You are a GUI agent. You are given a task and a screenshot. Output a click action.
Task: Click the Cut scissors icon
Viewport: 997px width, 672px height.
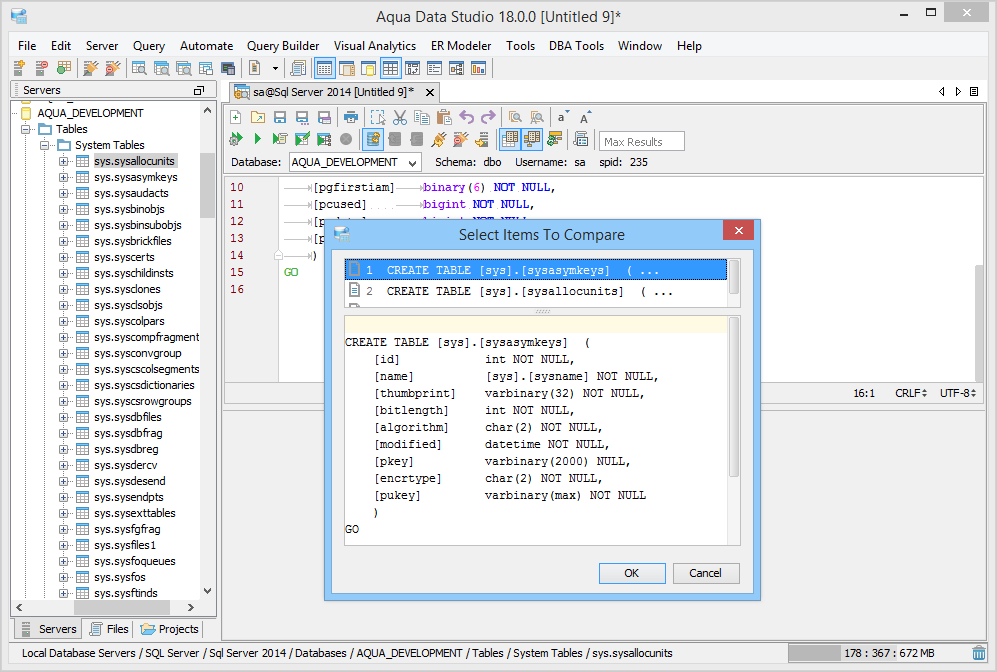tap(400, 117)
